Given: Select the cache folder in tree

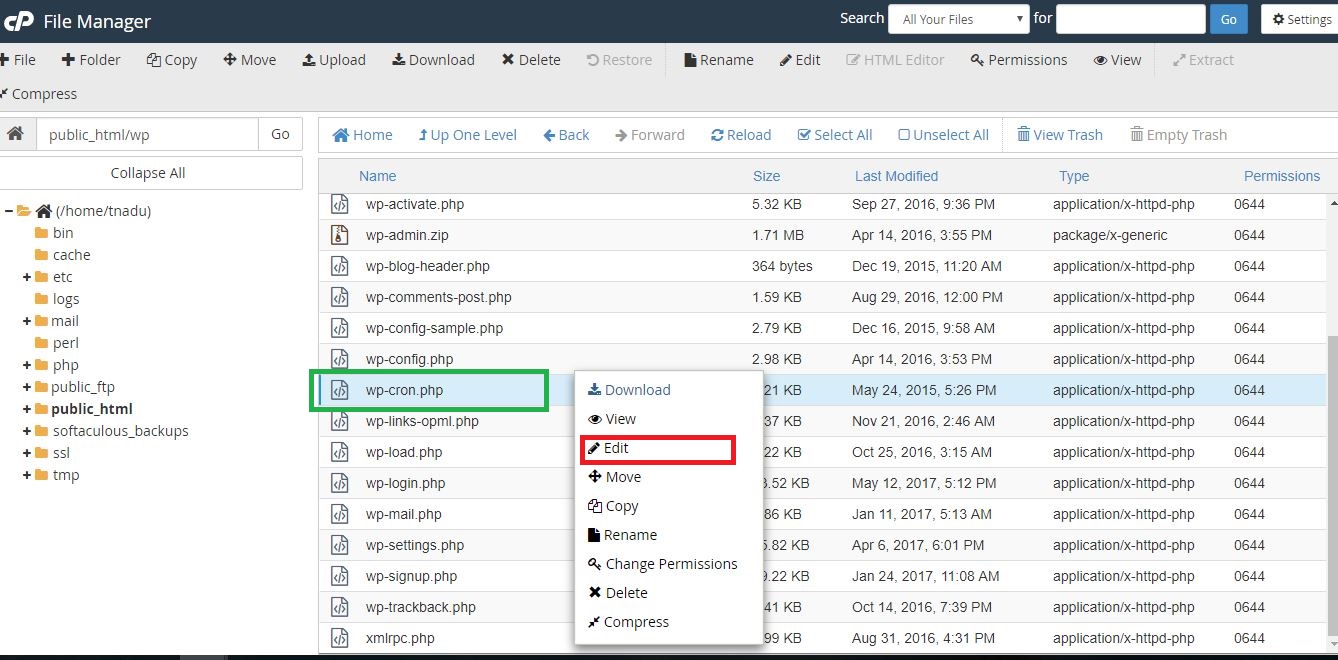Looking at the screenshot, I should (x=63, y=255).
